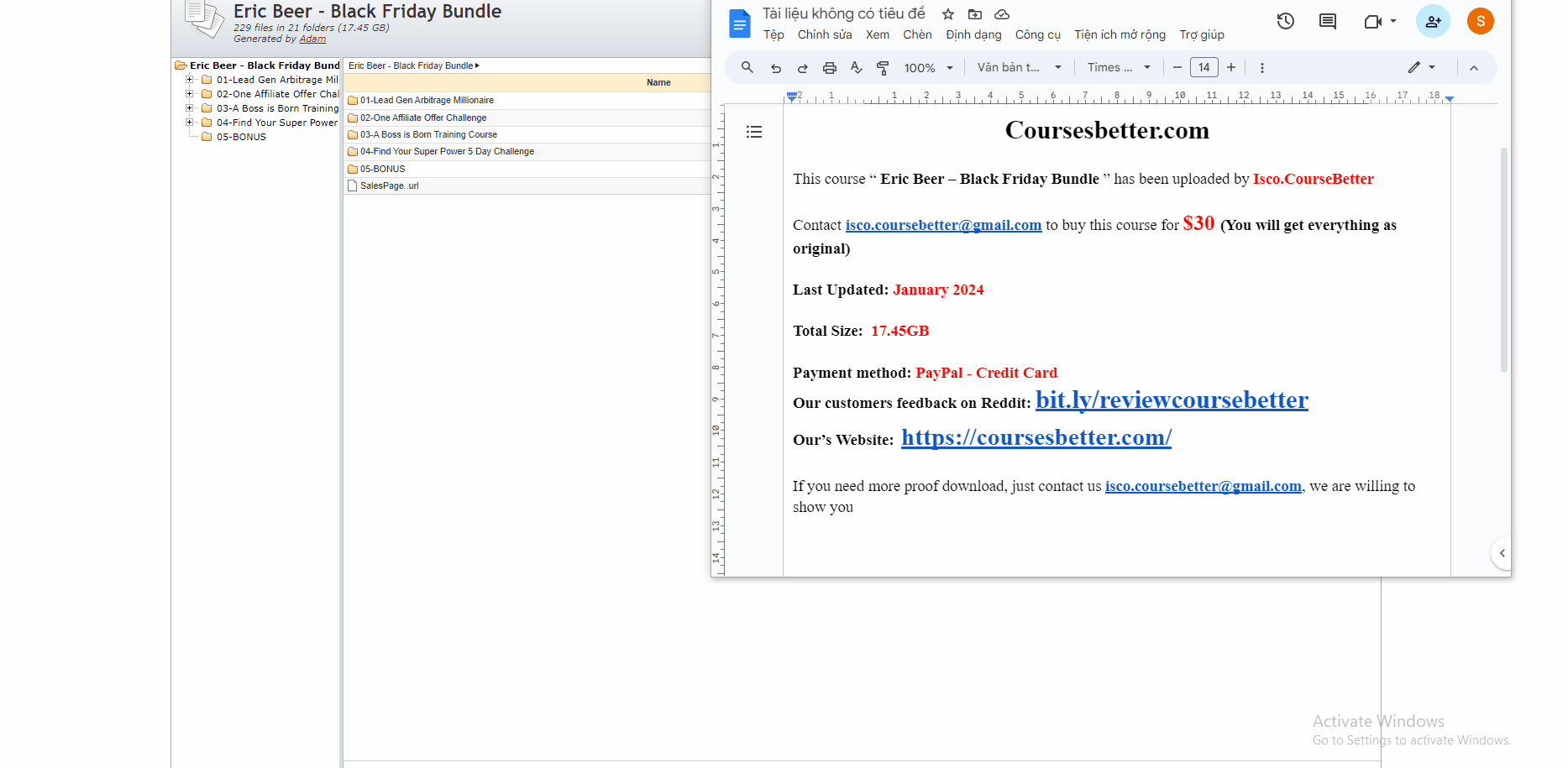1568x768 pixels.
Task: Click the breadcrumb Eric Beer - Black Friday Bundle
Action: (411, 65)
